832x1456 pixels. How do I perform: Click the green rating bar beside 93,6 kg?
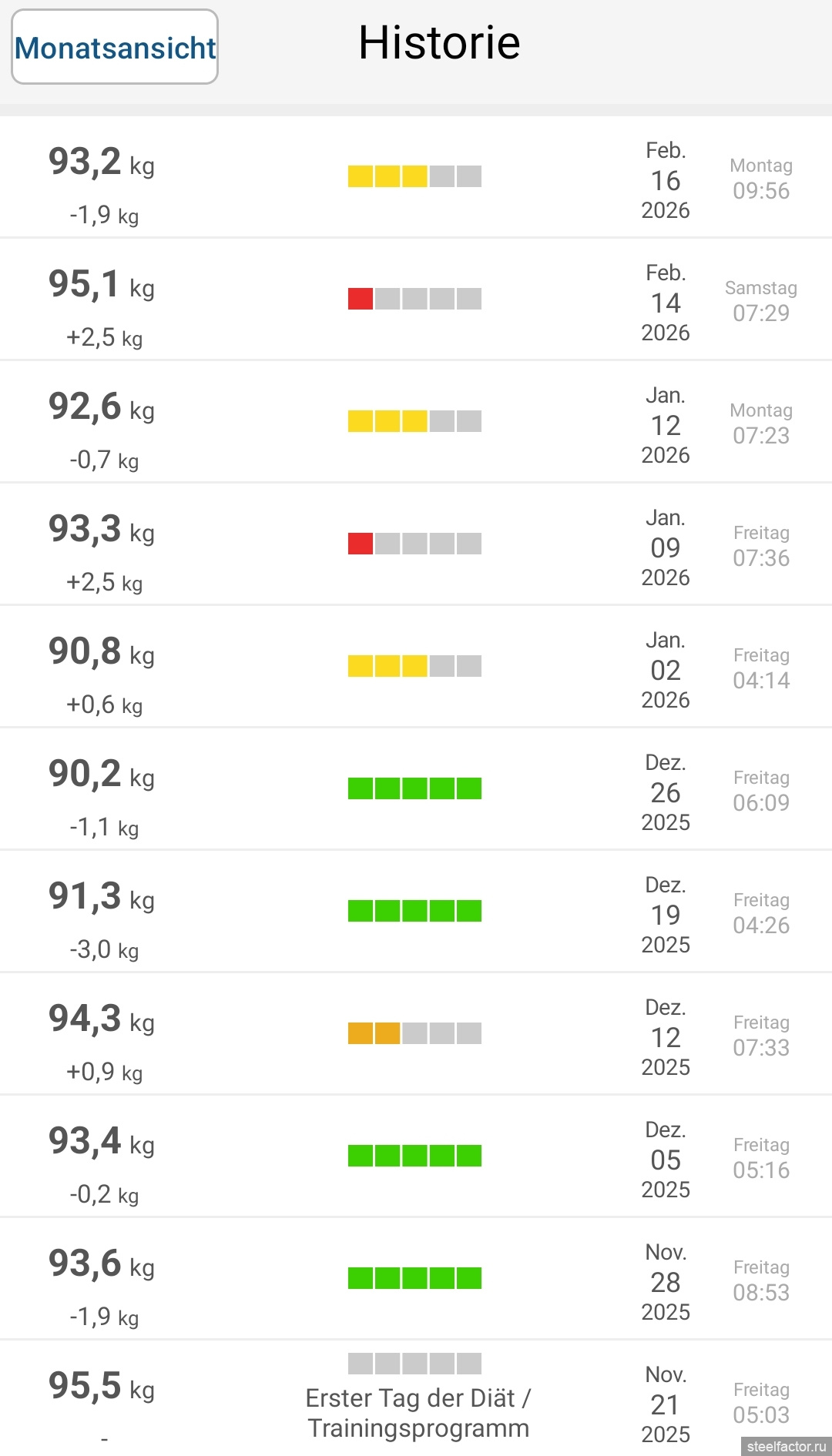414,1278
